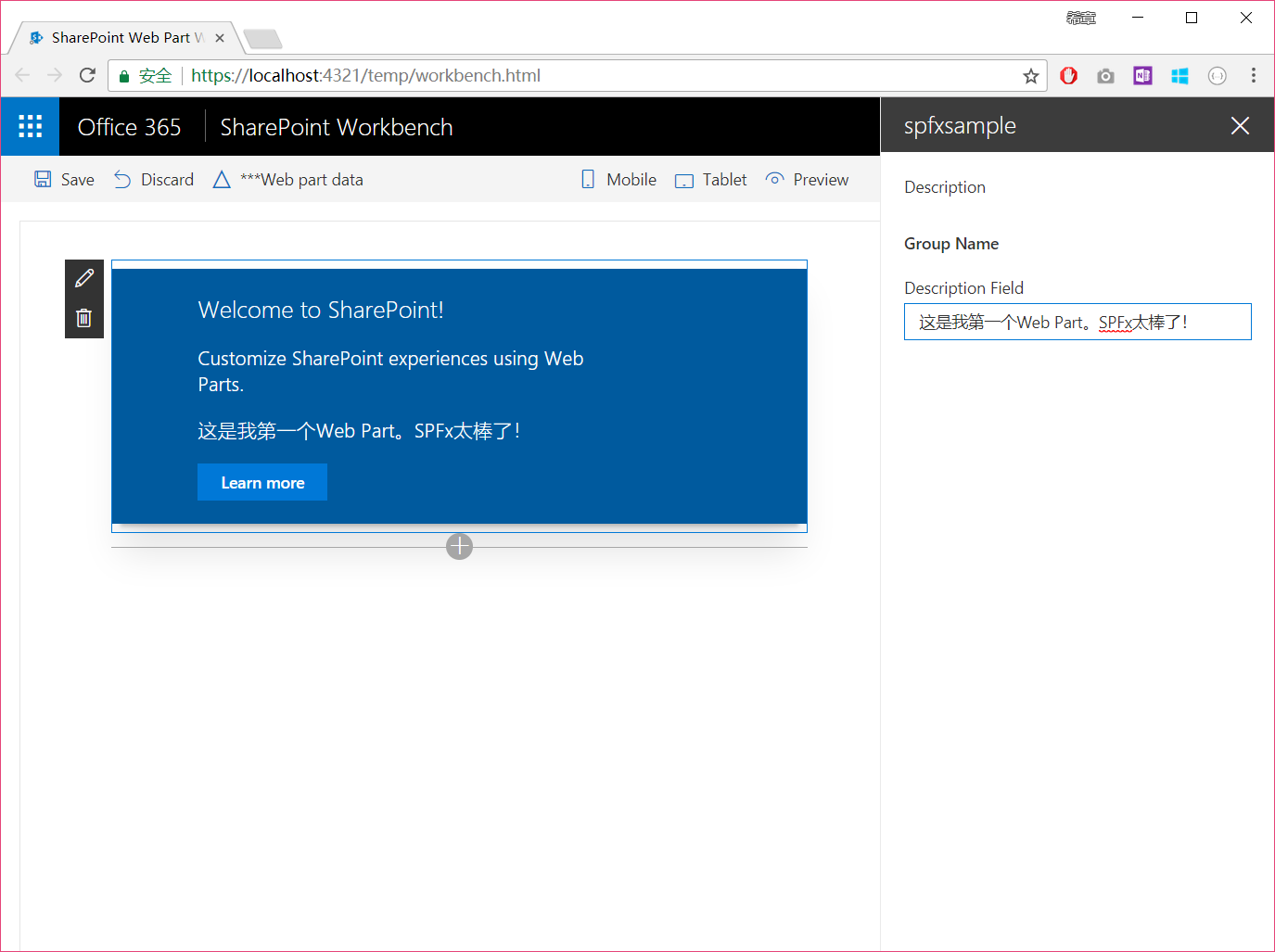The image size is (1275, 952).
Task: Select the pencil edit icon on web part
Action: point(83,277)
